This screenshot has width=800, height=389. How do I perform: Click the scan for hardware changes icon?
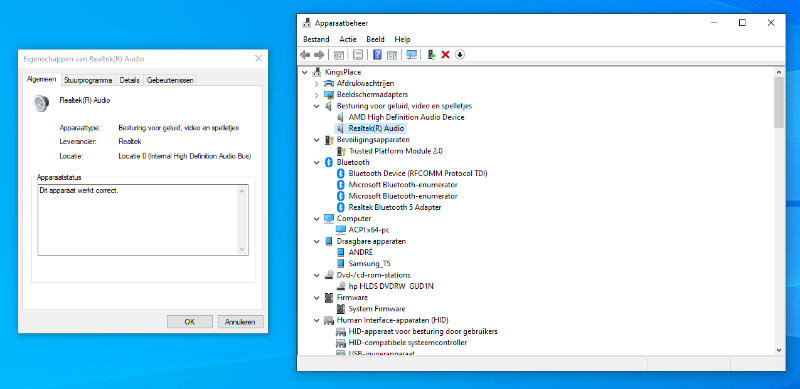pyautogui.click(x=411, y=55)
